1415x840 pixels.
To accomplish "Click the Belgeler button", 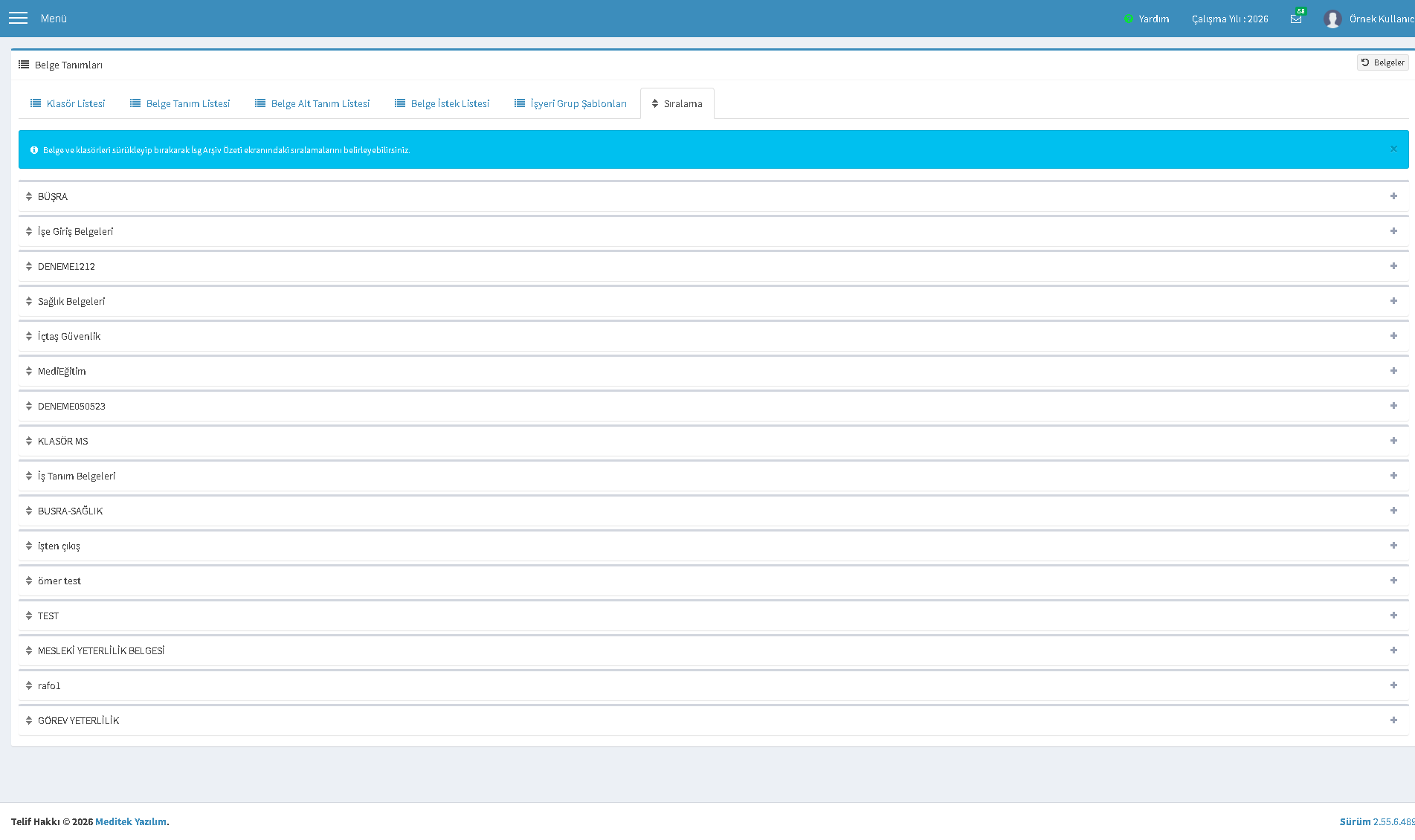I will (1382, 62).
